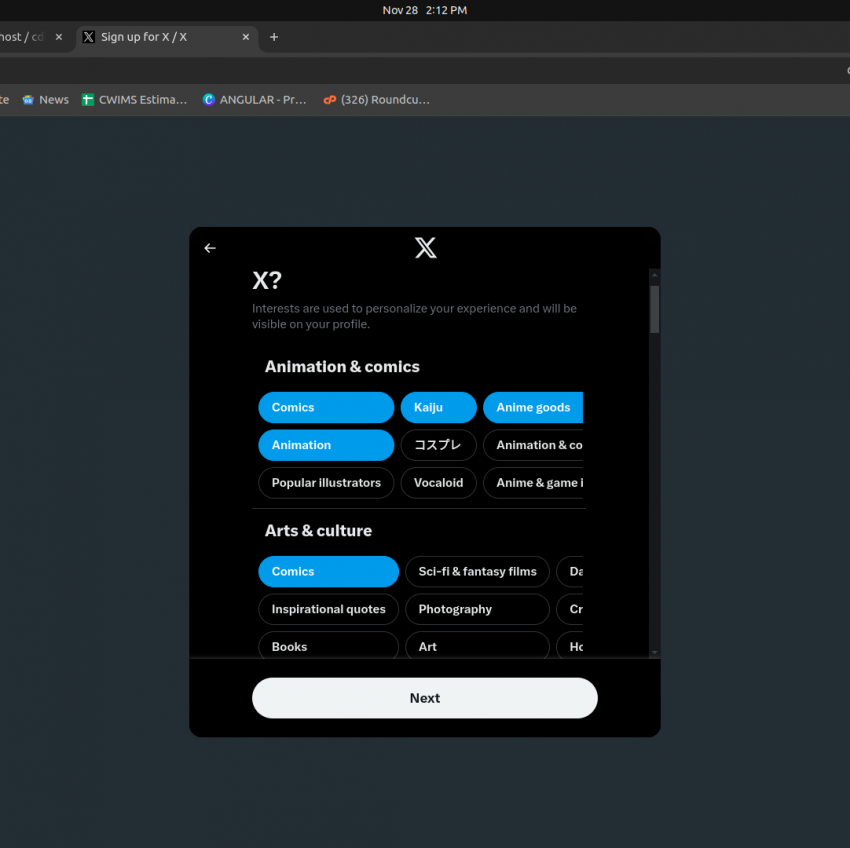Viewport: 850px width, 848px height.
Task: Select the Books interest chip
Action: pyautogui.click(x=329, y=645)
